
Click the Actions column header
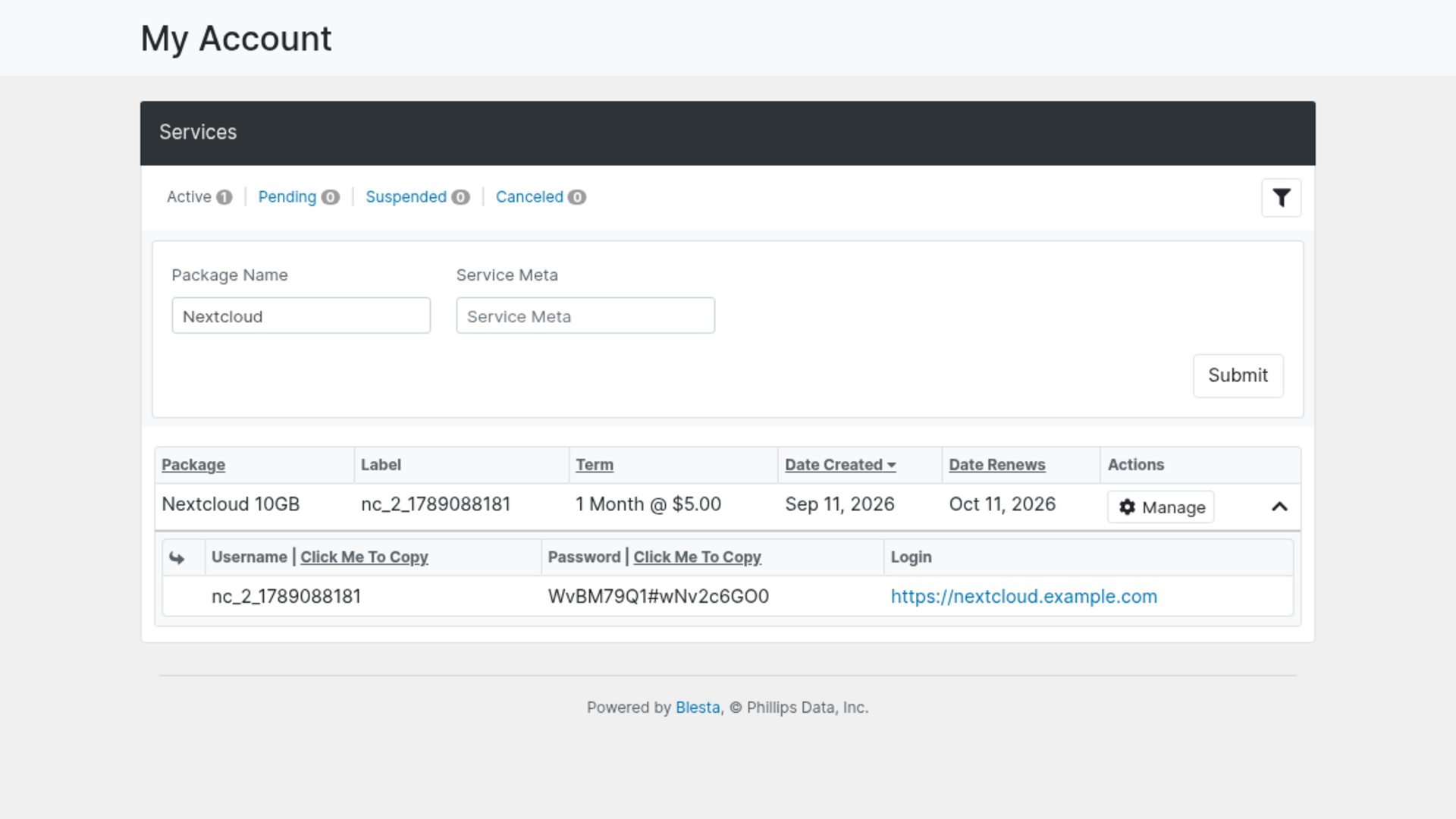(x=1135, y=465)
